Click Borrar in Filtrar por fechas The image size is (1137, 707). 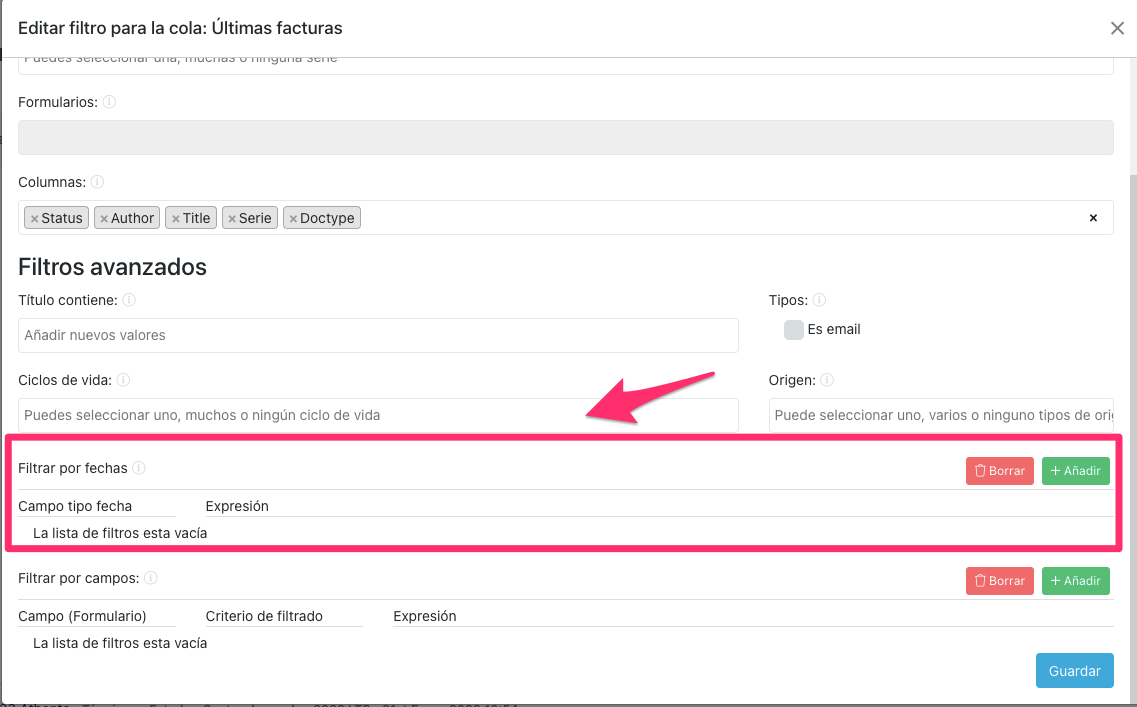[x=999, y=471]
